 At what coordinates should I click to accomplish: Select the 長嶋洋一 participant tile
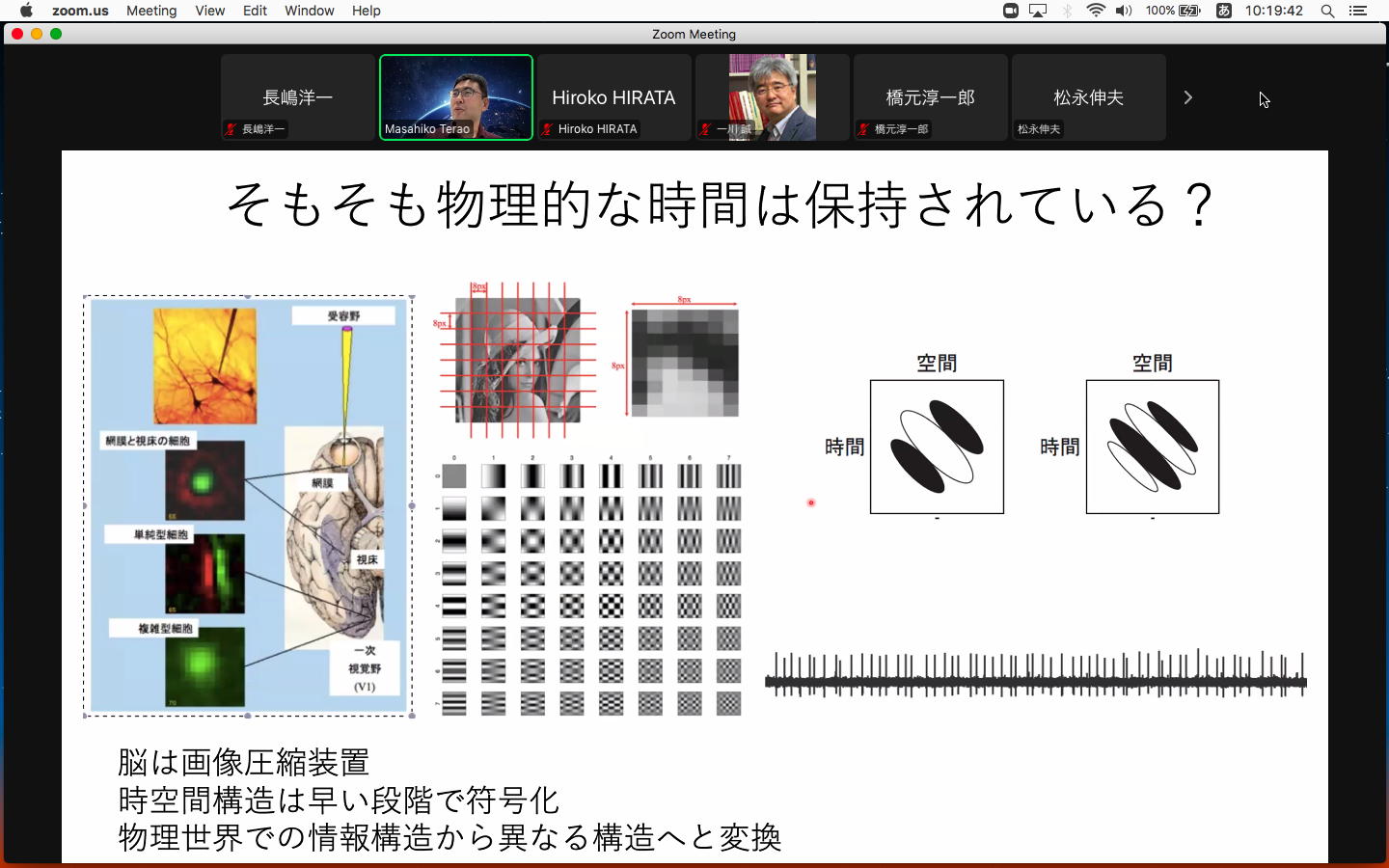pos(298,97)
